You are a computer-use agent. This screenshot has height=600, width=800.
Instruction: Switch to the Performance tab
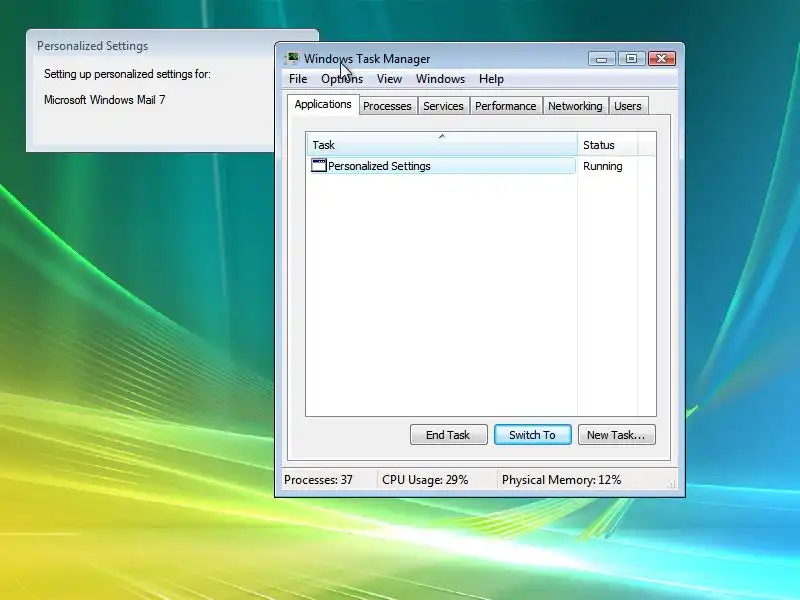click(506, 106)
